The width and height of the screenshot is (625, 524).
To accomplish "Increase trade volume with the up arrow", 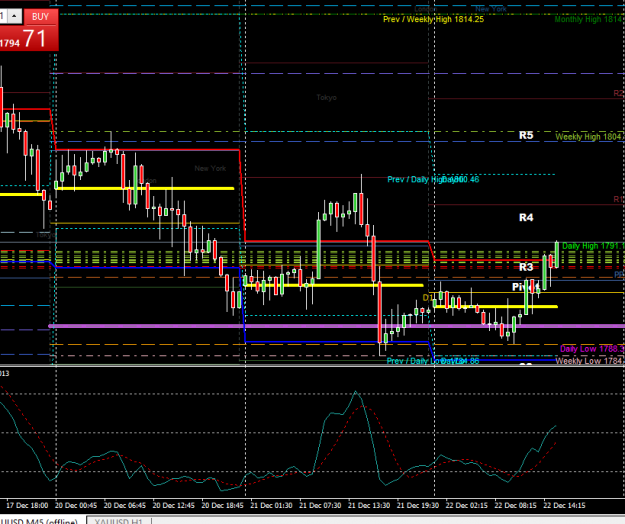I will click(x=14, y=16).
